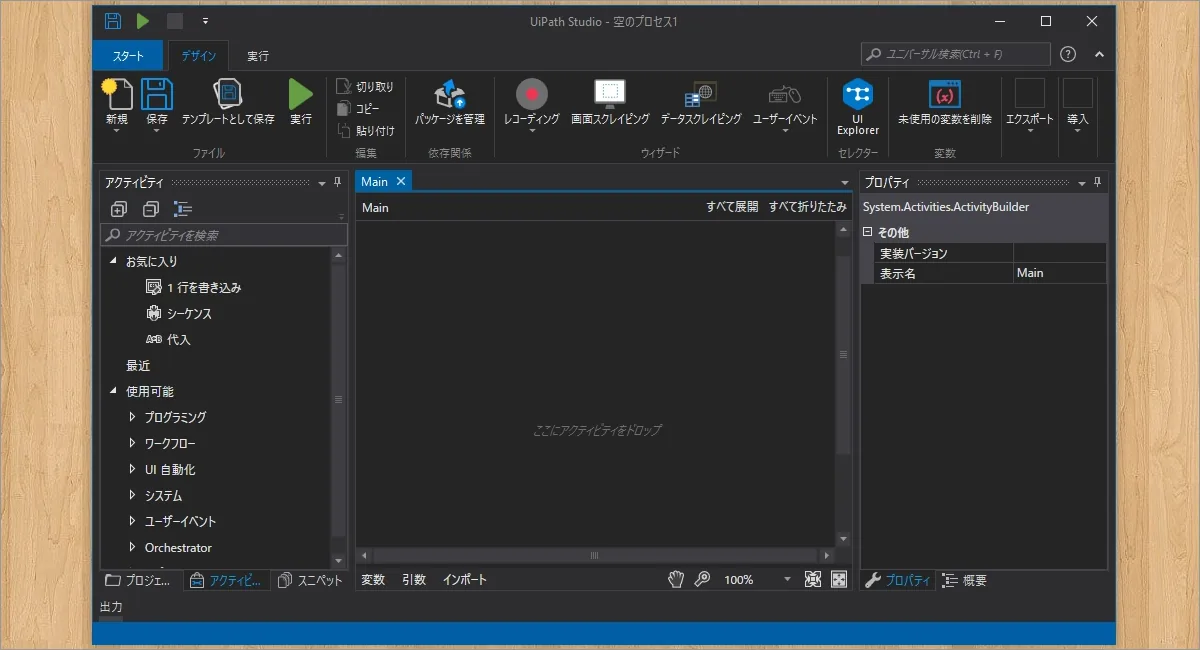Viewport: 1200px width, 650px height.
Task: Click the save icon in title bar
Action: [113, 21]
